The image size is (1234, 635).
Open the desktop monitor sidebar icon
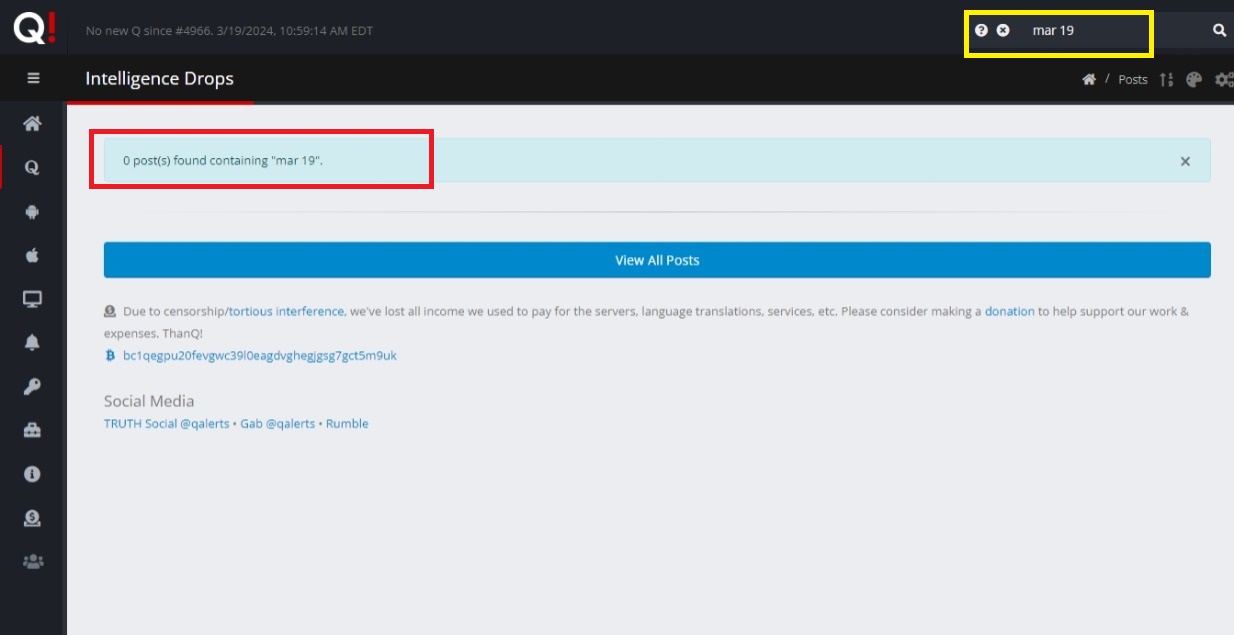(32, 299)
